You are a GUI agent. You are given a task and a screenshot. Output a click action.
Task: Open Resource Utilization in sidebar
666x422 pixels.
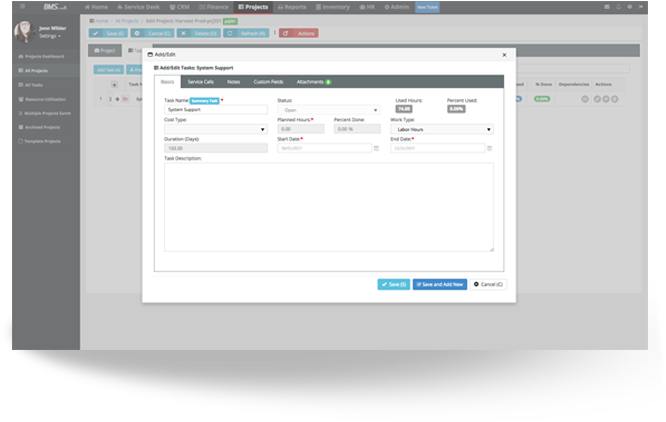pos(42,99)
